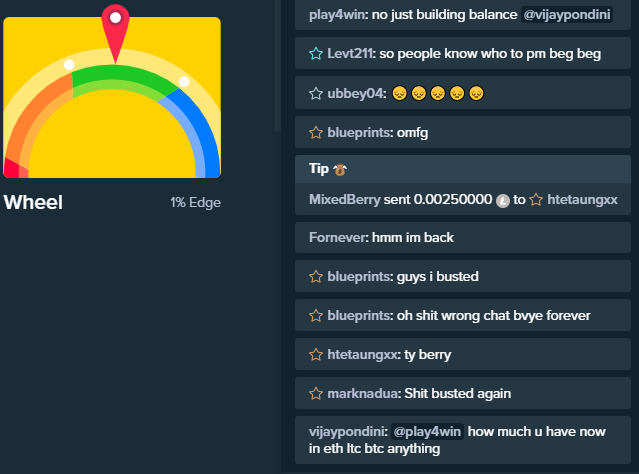This screenshot has width=639, height=474.
Task: Click the cyan star beside Levt211
Action: click(316, 53)
